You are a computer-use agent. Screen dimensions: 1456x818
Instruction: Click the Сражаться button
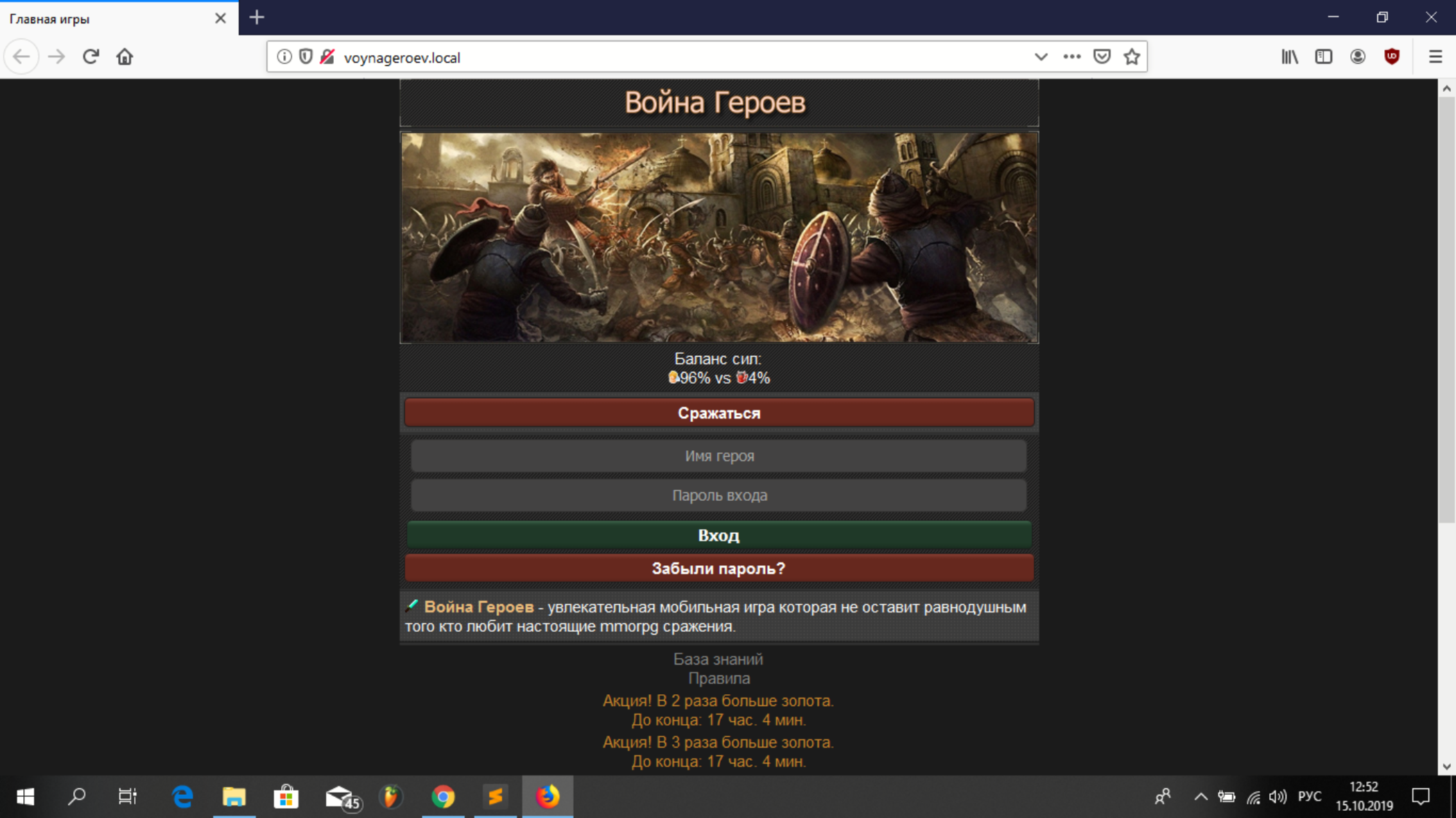[x=718, y=413]
